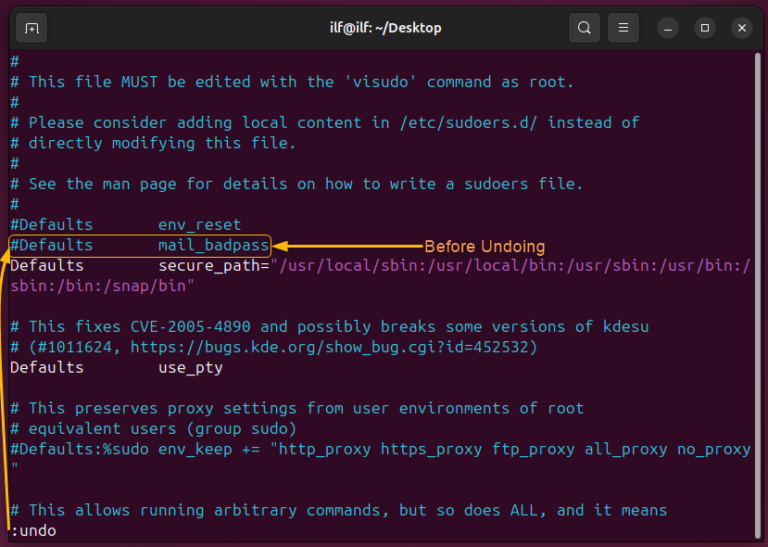Minimize the terminal window
Screen dimensions: 768x547
[667, 28]
